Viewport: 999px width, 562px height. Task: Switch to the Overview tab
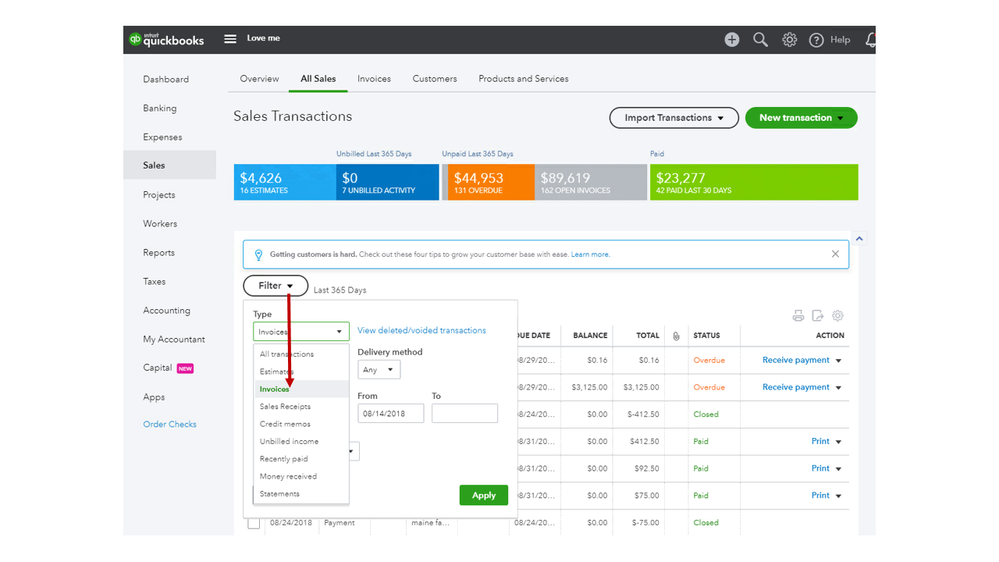coord(259,79)
